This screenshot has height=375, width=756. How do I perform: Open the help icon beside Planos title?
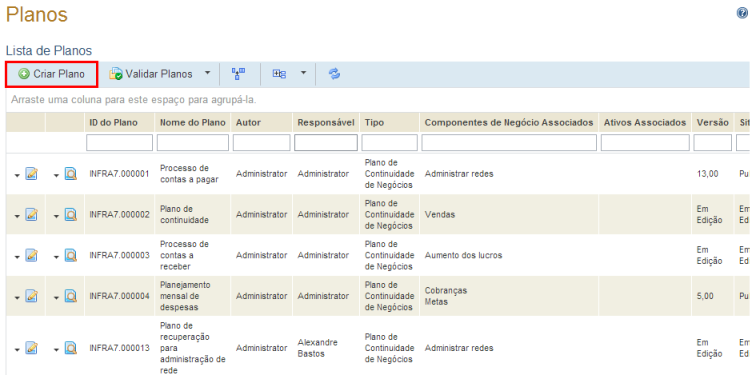742,13
